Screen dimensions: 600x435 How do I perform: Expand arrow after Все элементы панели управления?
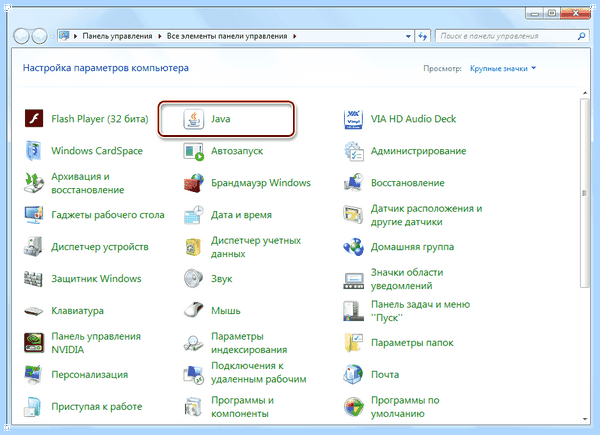tap(294, 36)
